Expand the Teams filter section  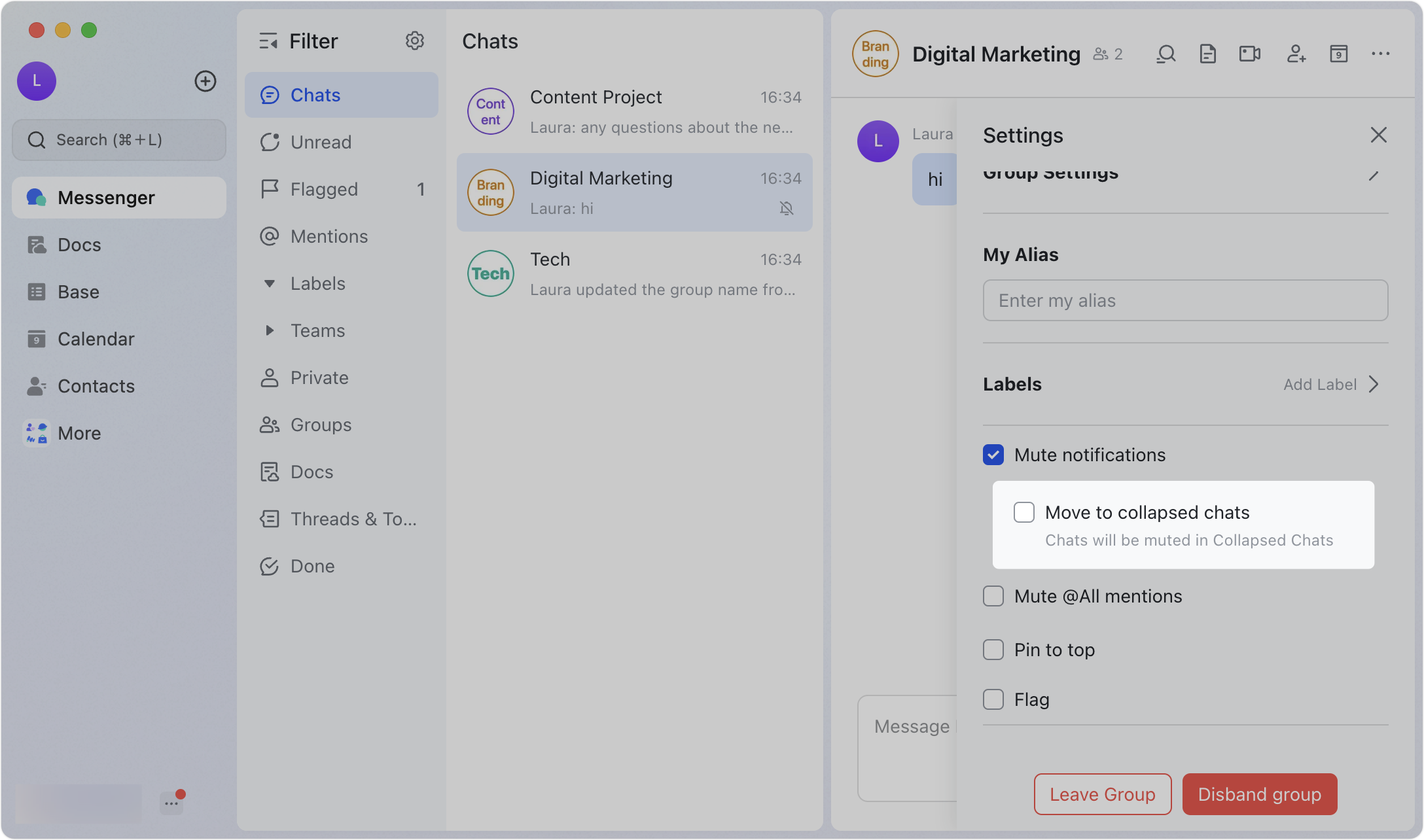[269, 330]
